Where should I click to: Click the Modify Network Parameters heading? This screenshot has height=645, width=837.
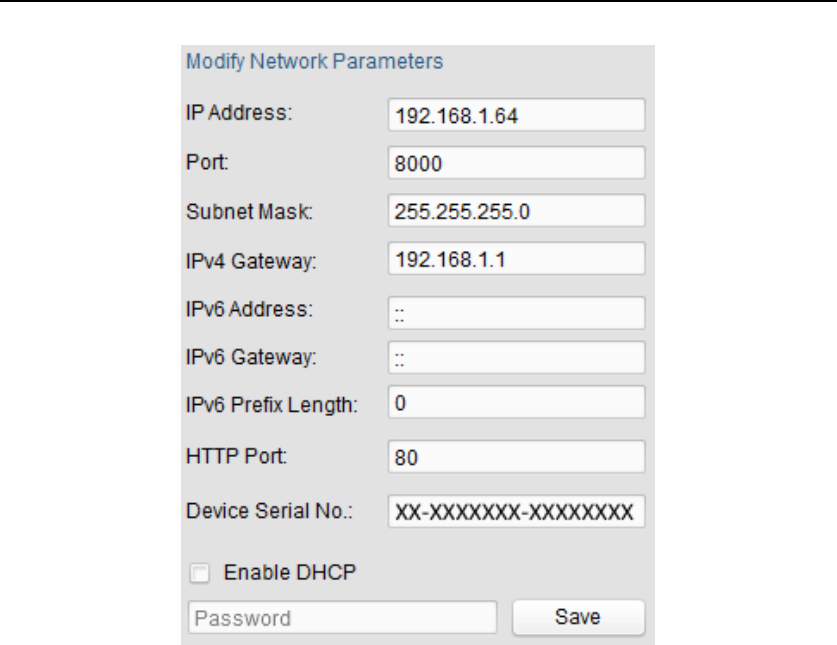[314, 62]
